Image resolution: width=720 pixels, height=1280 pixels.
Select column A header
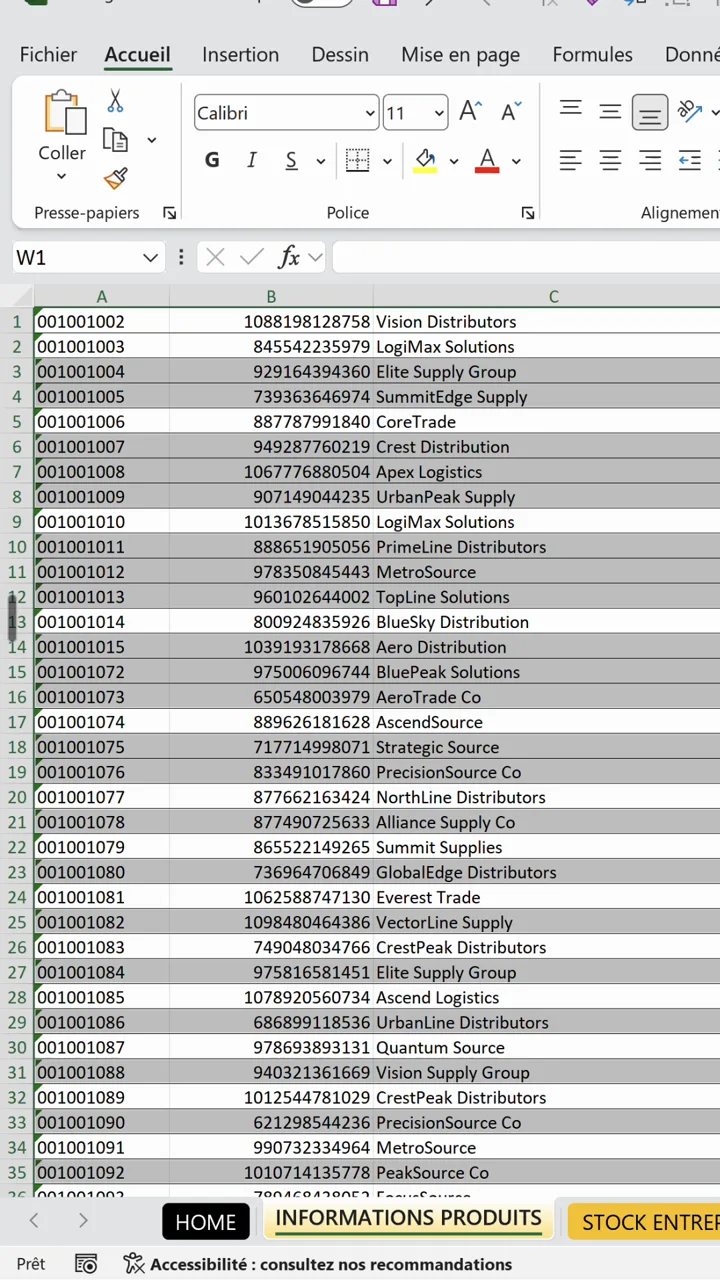(x=101, y=296)
